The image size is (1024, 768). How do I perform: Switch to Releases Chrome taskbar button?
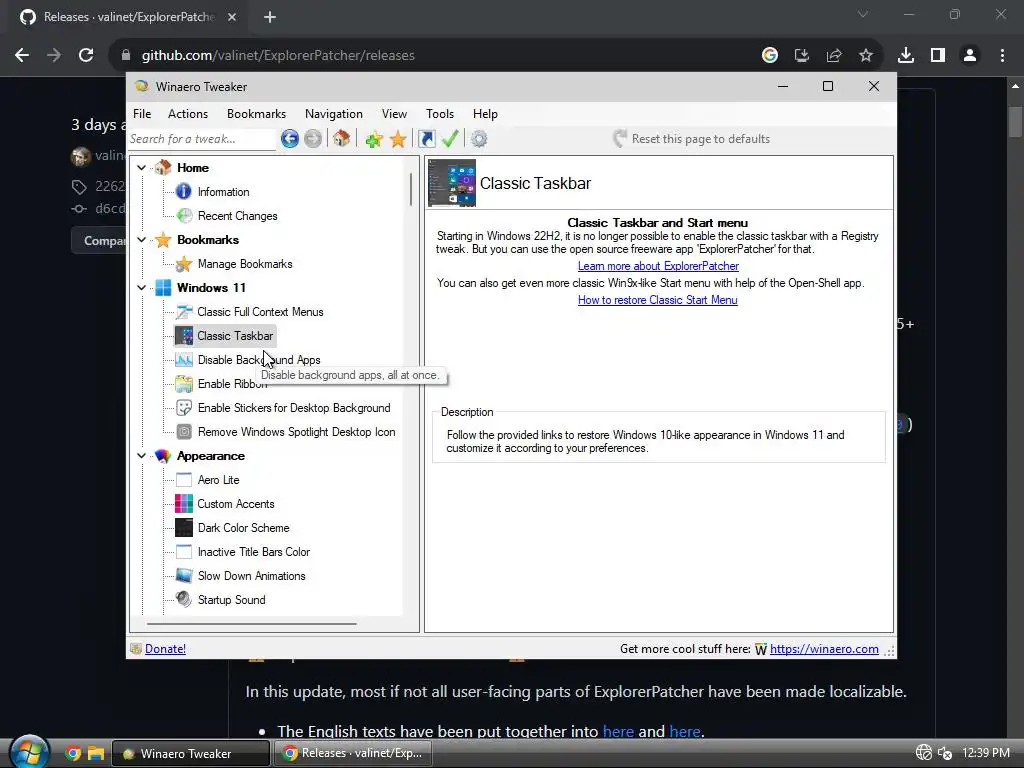tap(353, 754)
